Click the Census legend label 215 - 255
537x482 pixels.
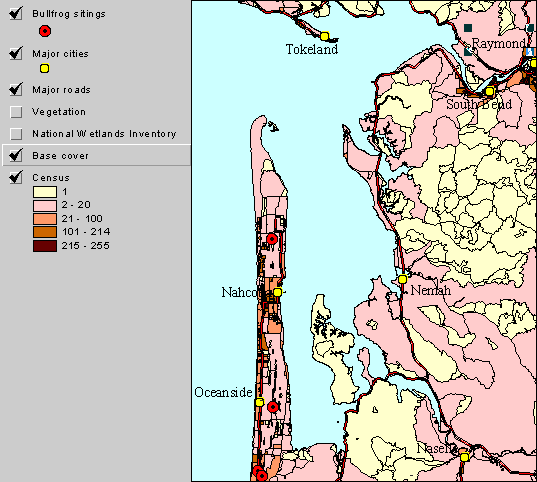point(86,246)
